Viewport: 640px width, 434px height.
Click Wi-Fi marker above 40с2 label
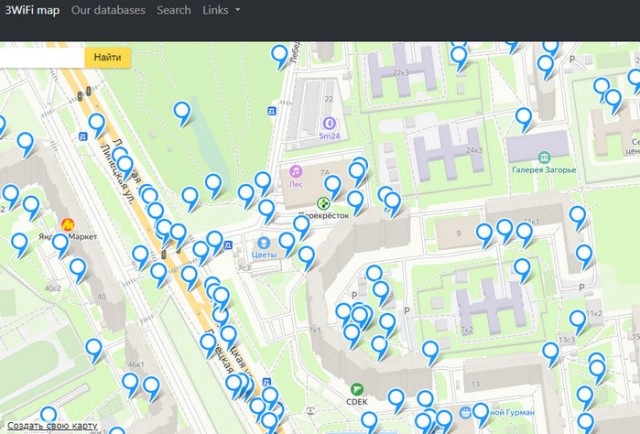(78, 270)
